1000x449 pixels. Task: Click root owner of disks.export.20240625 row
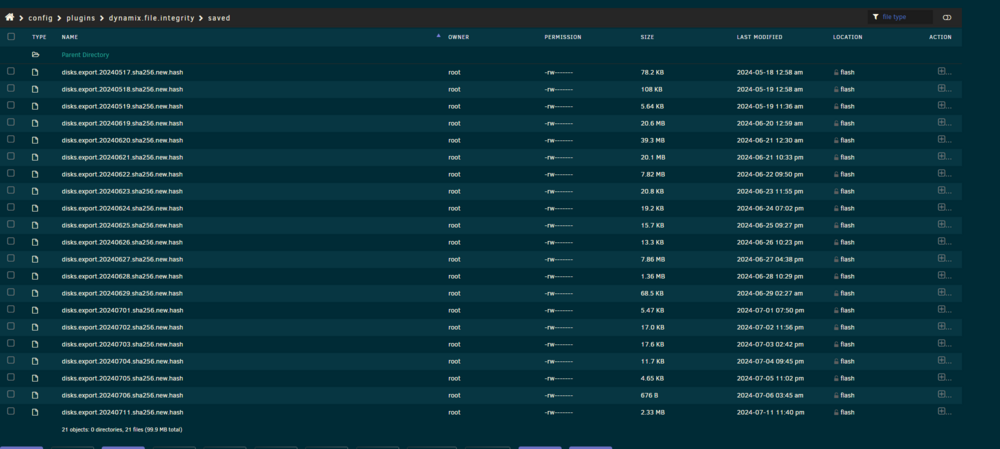(454, 225)
